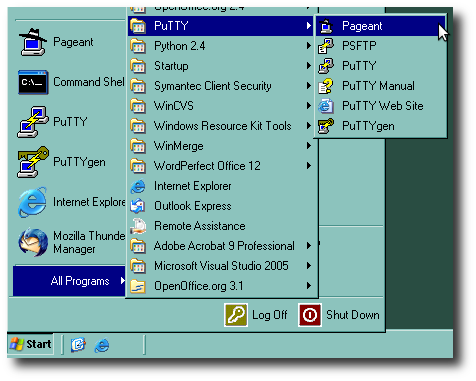The image size is (476, 381).
Task: Expand the Python 2.4 submenu arrow
Action: [309, 46]
